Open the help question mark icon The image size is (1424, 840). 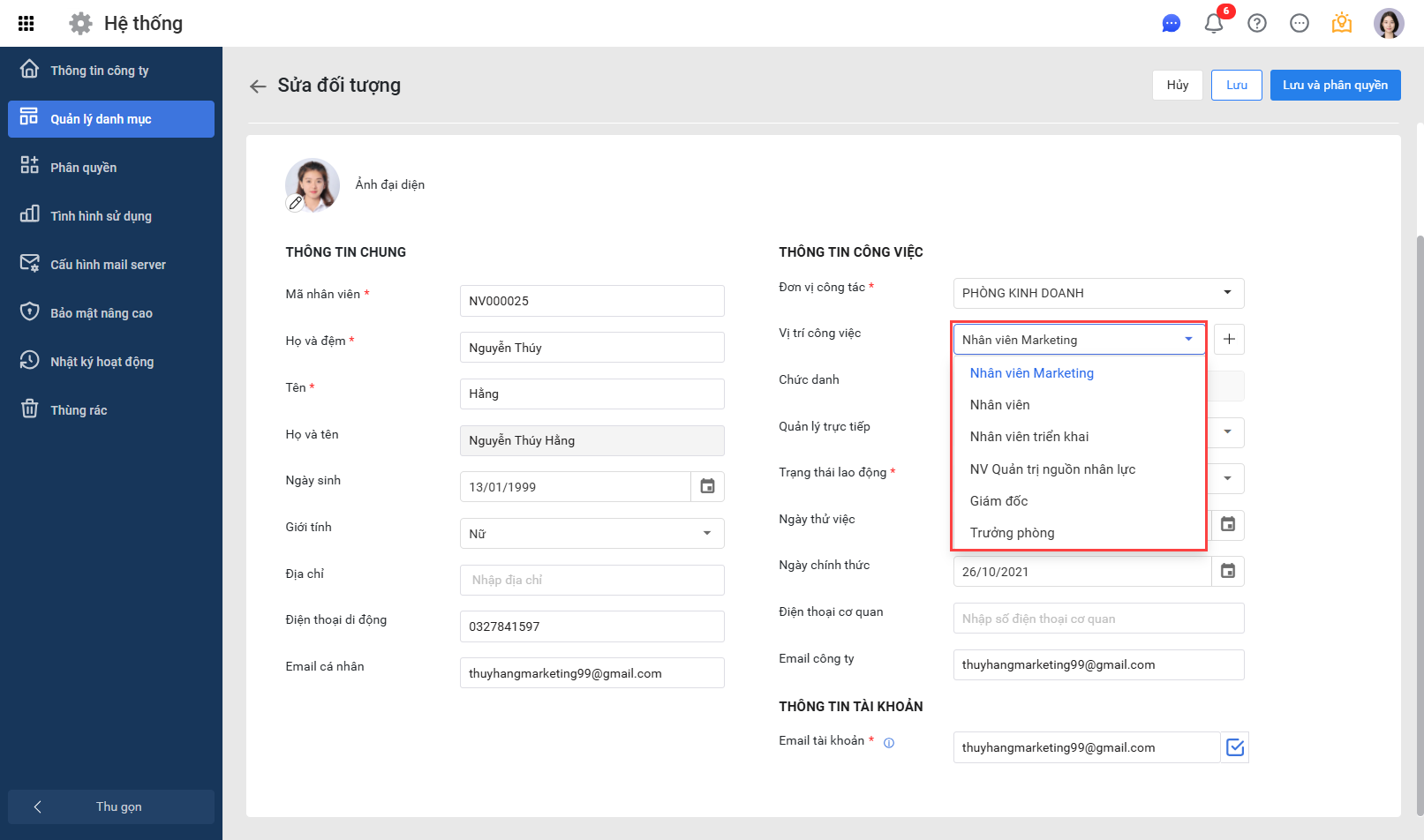pyautogui.click(x=1257, y=24)
